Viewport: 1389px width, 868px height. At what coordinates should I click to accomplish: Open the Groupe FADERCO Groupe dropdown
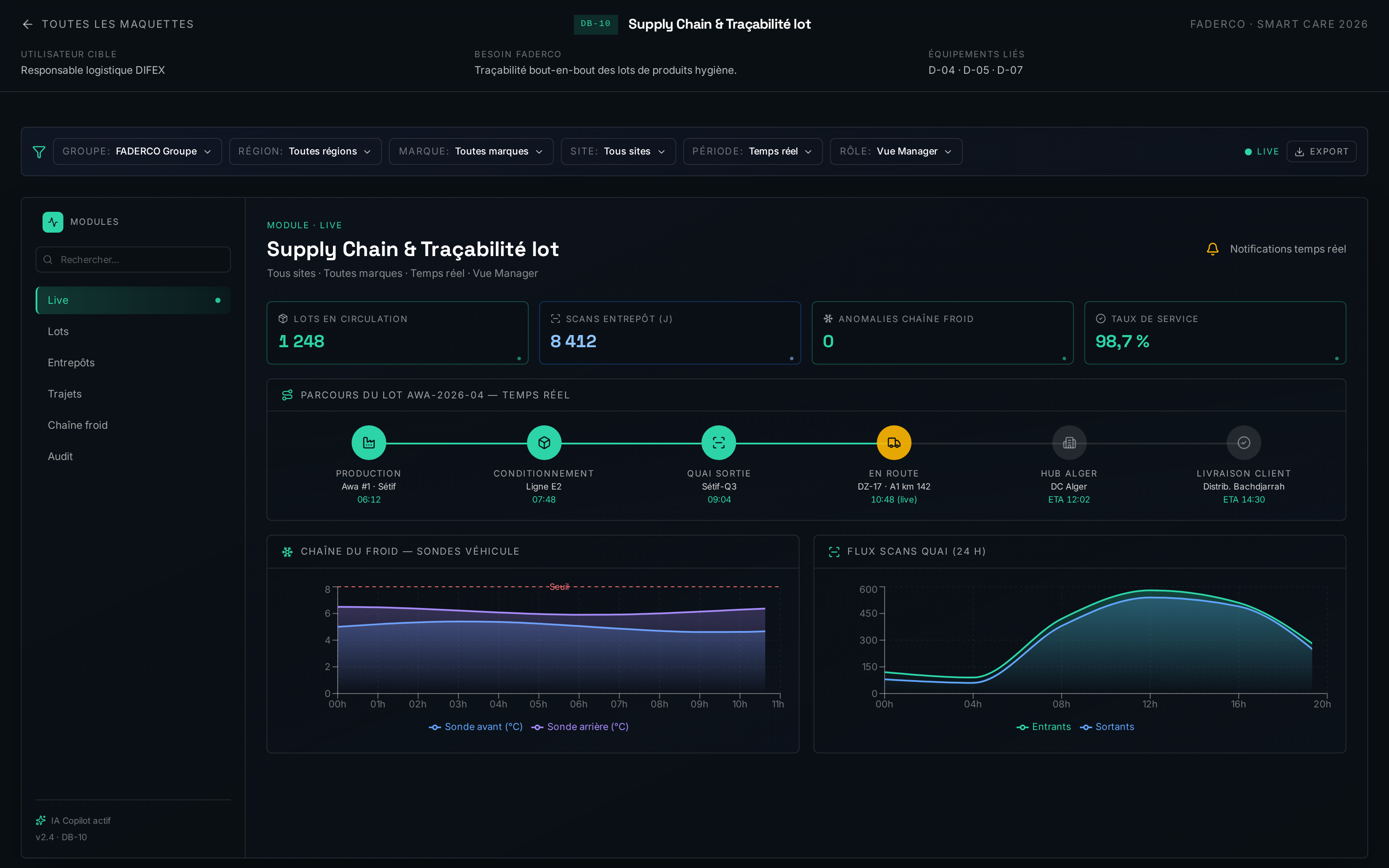point(137,151)
